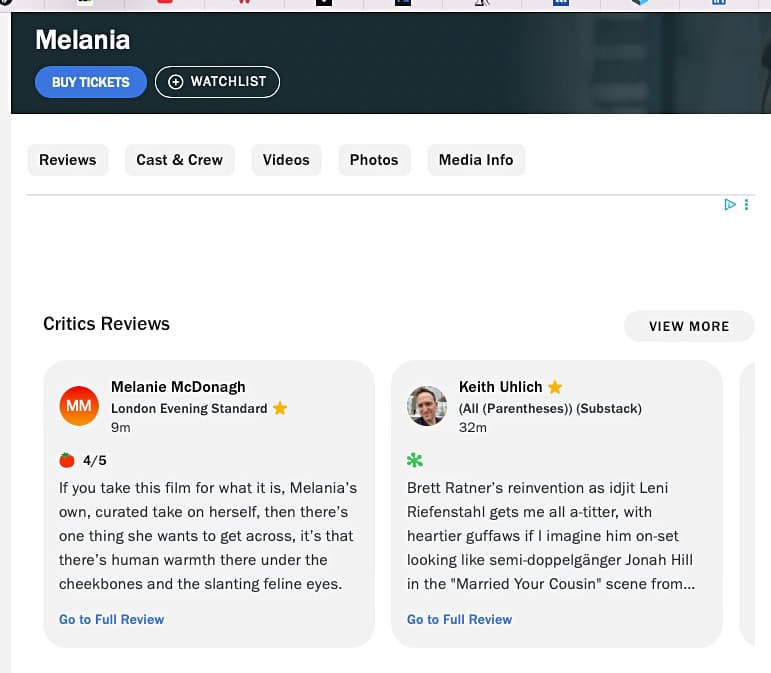The image size is (771, 673).
Task: Go to Full Review by Keith Uhlich
Action: coord(459,619)
